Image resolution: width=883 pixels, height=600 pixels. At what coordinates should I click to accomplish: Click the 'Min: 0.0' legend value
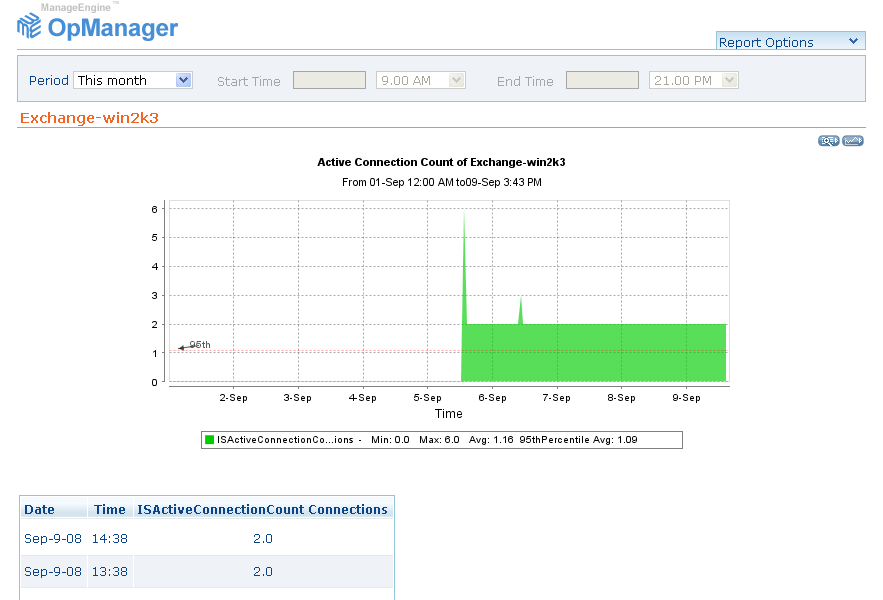point(390,439)
